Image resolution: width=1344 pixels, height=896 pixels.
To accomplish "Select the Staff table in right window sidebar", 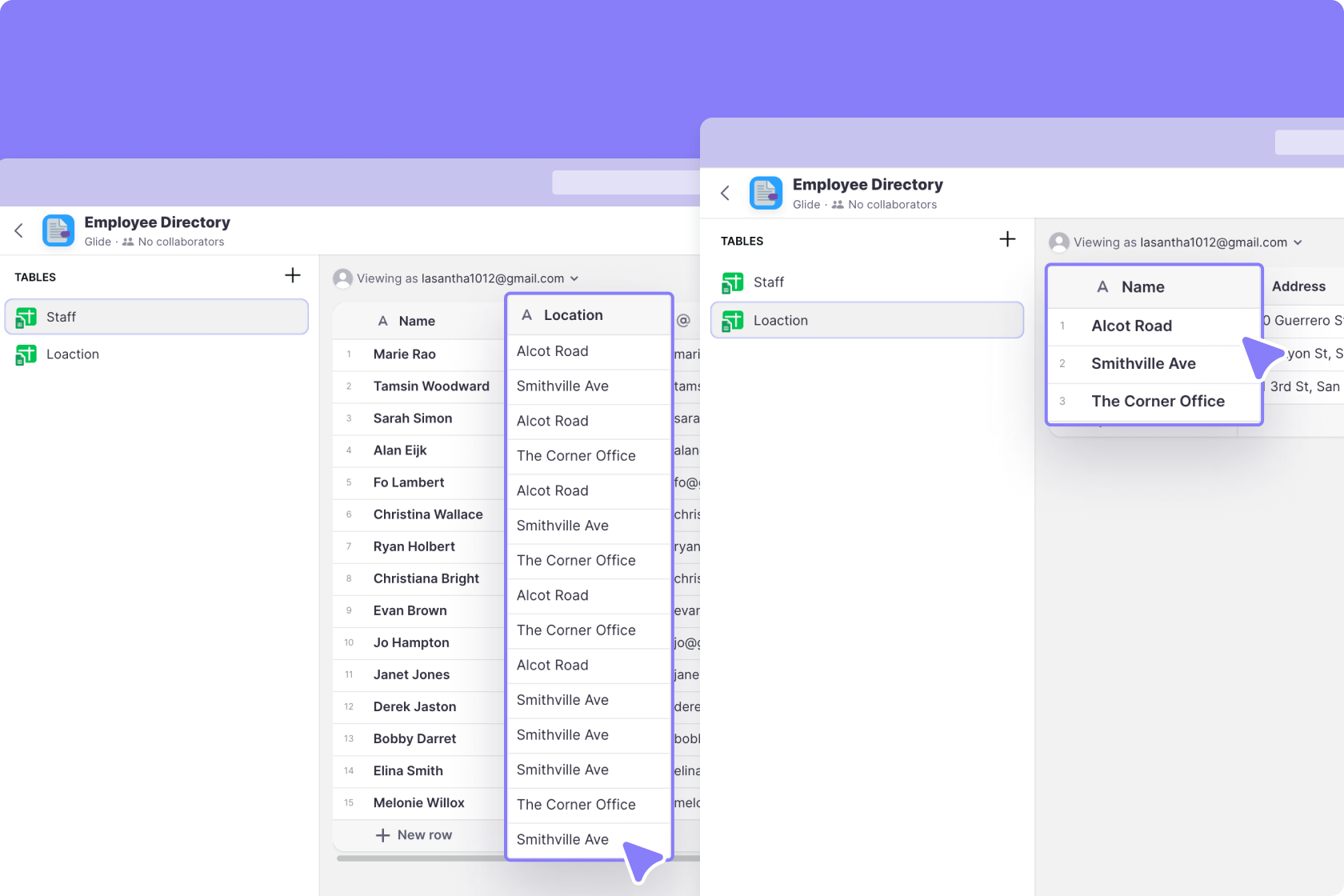I will click(x=768, y=282).
